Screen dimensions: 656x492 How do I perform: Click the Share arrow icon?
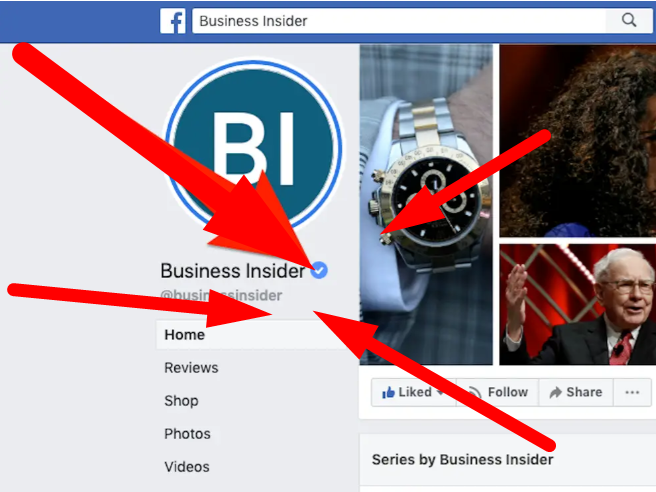tap(555, 392)
